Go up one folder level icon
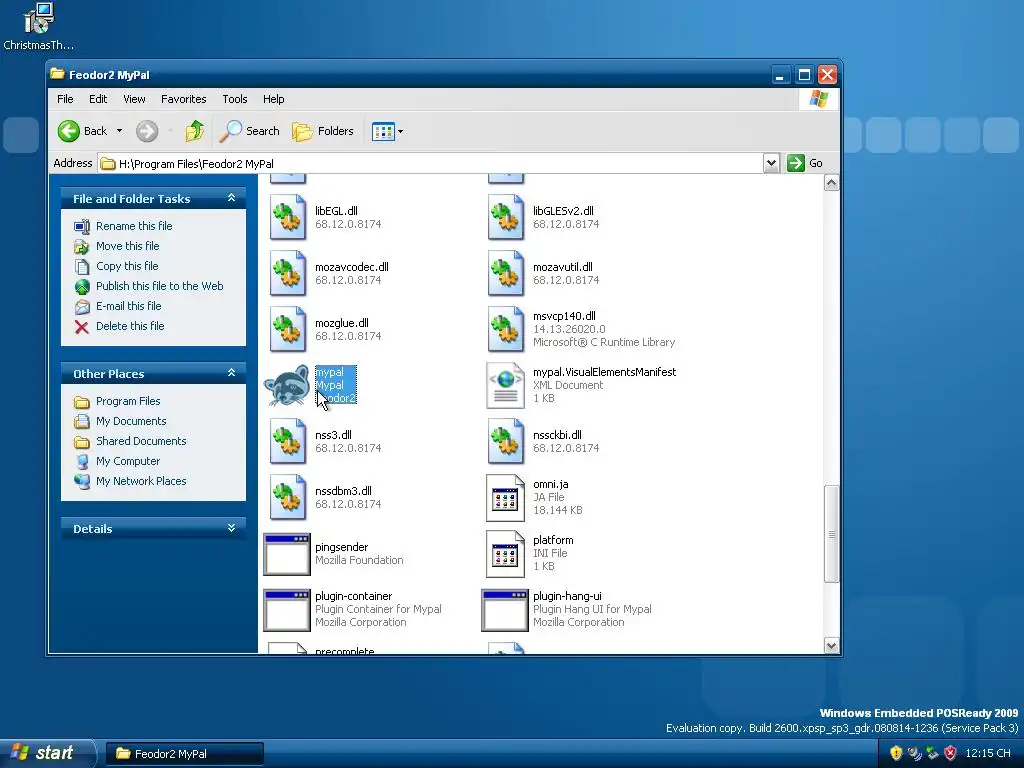 coord(195,131)
